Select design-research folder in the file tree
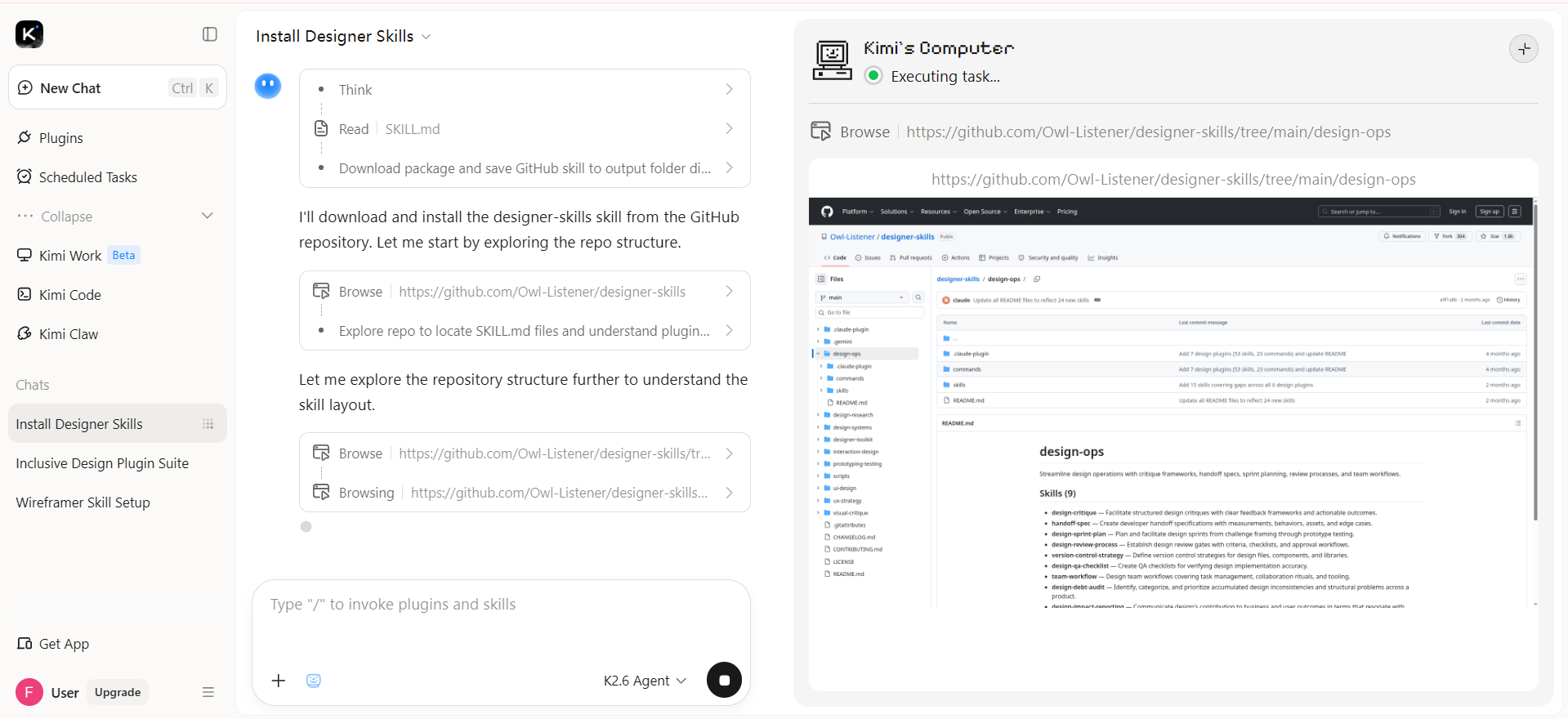Image resolution: width=1568 pixels, height=719 pixels. click(852, 415)
